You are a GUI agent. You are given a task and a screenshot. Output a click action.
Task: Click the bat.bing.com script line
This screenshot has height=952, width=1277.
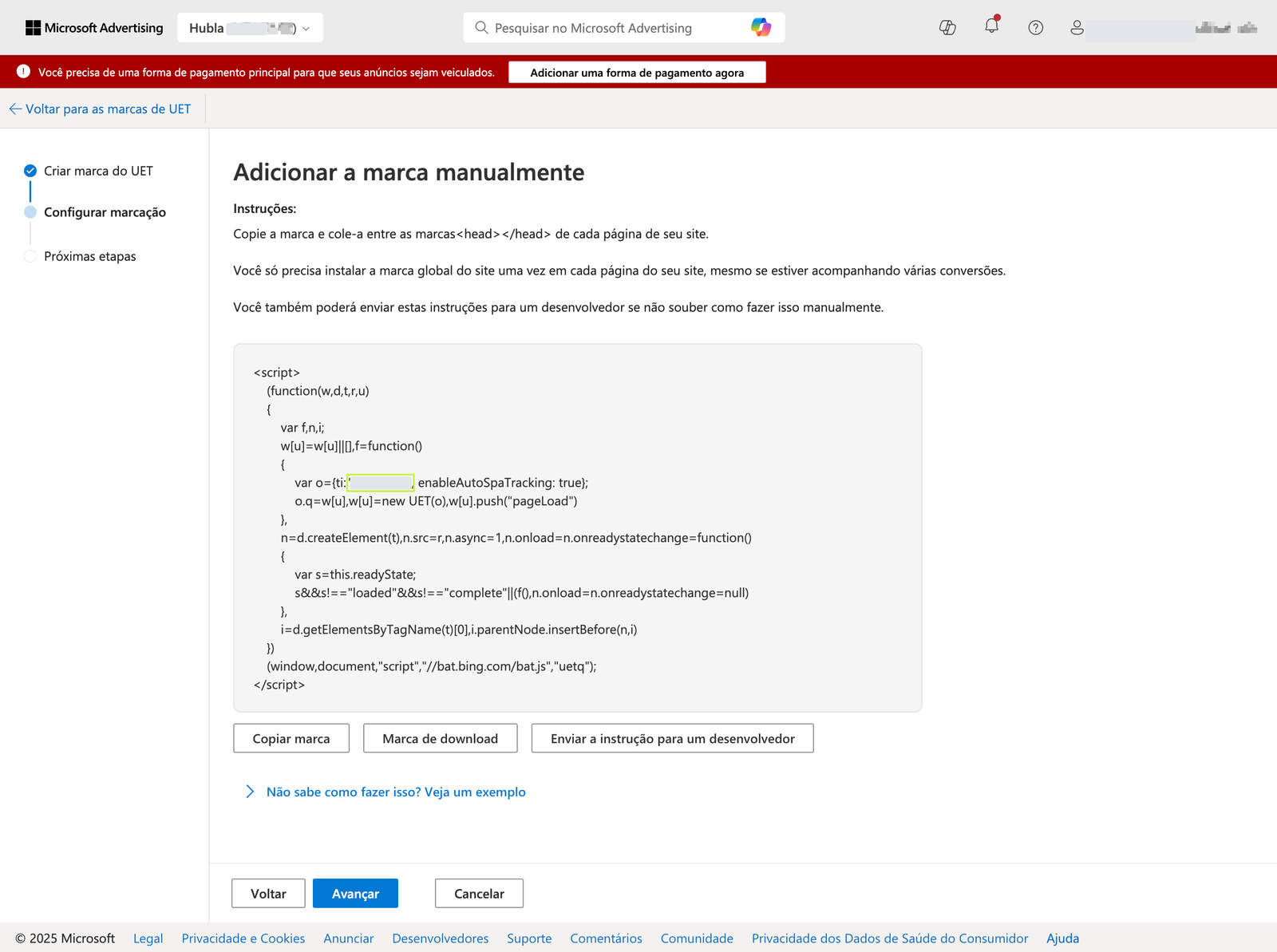pos(432,666)
